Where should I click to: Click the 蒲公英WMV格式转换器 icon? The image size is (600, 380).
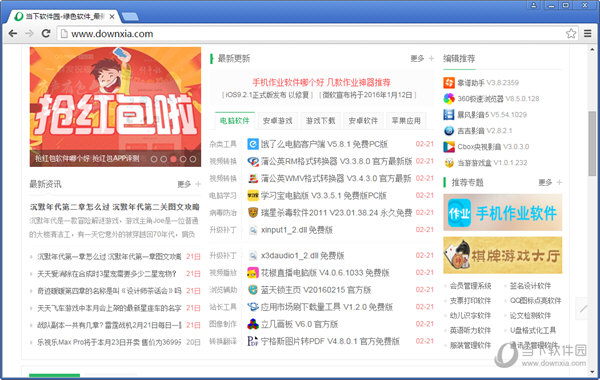253,178
